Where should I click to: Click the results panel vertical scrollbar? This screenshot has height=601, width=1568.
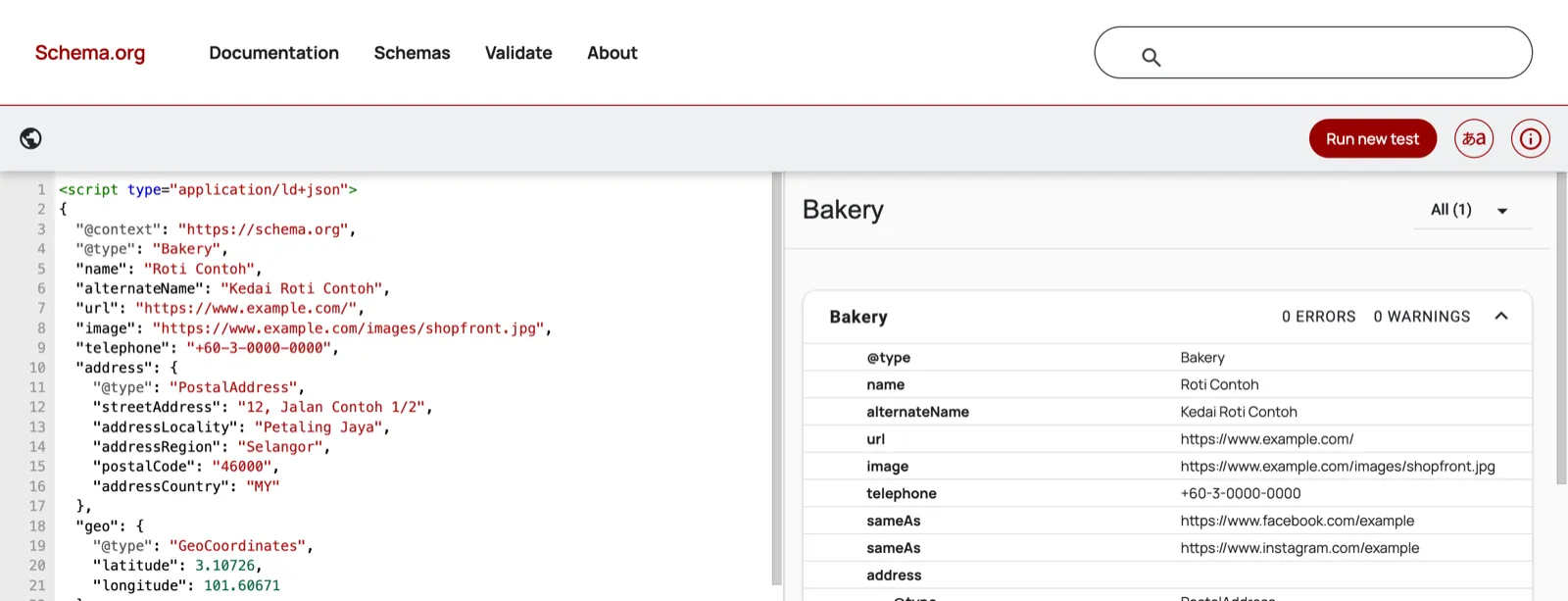(x=1561, y=328)
